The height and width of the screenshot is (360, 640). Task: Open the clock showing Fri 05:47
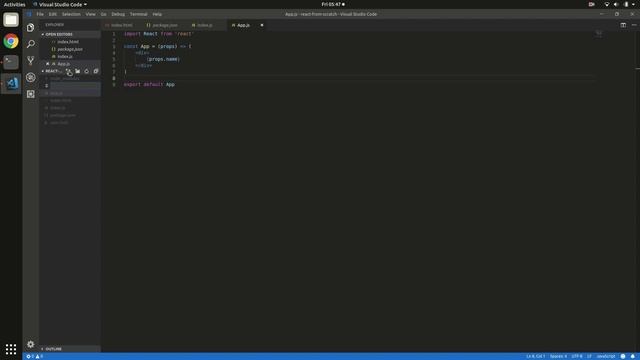point(333,4)
